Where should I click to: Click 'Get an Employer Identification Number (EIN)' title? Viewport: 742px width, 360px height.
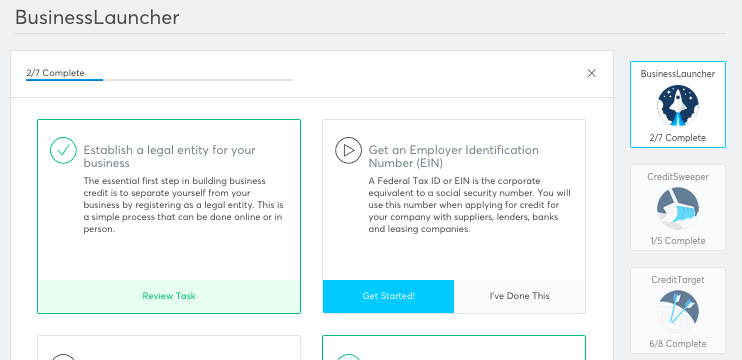453,157
